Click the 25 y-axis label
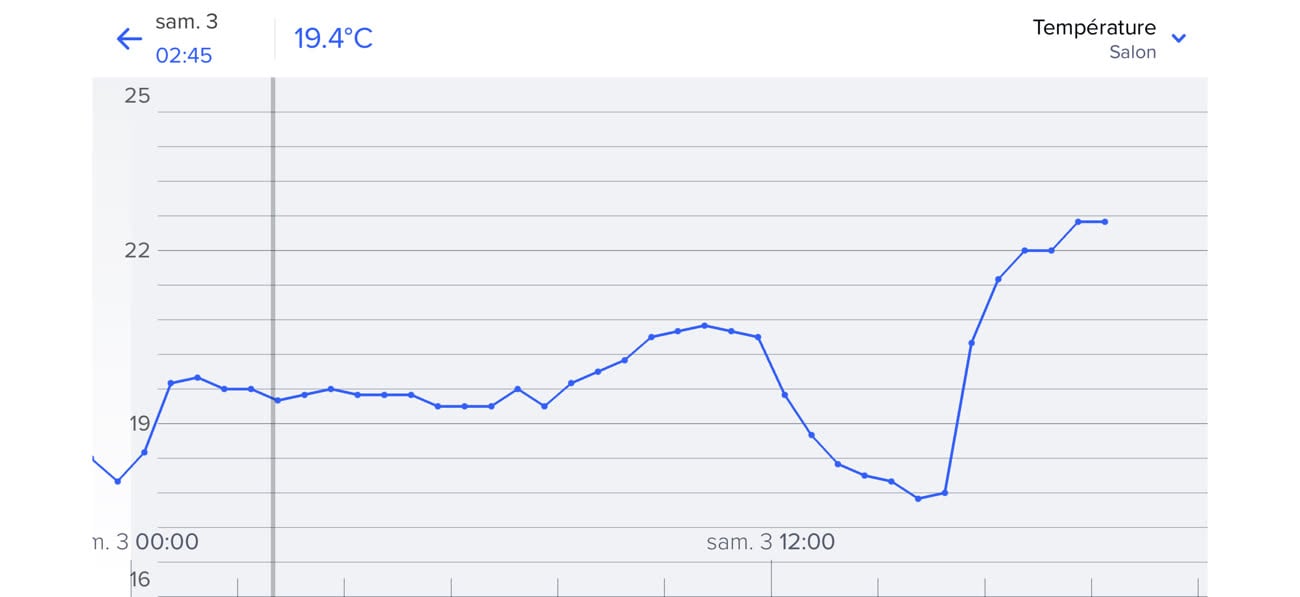Screen dimensions: 1300x597 tap(137, 95)
